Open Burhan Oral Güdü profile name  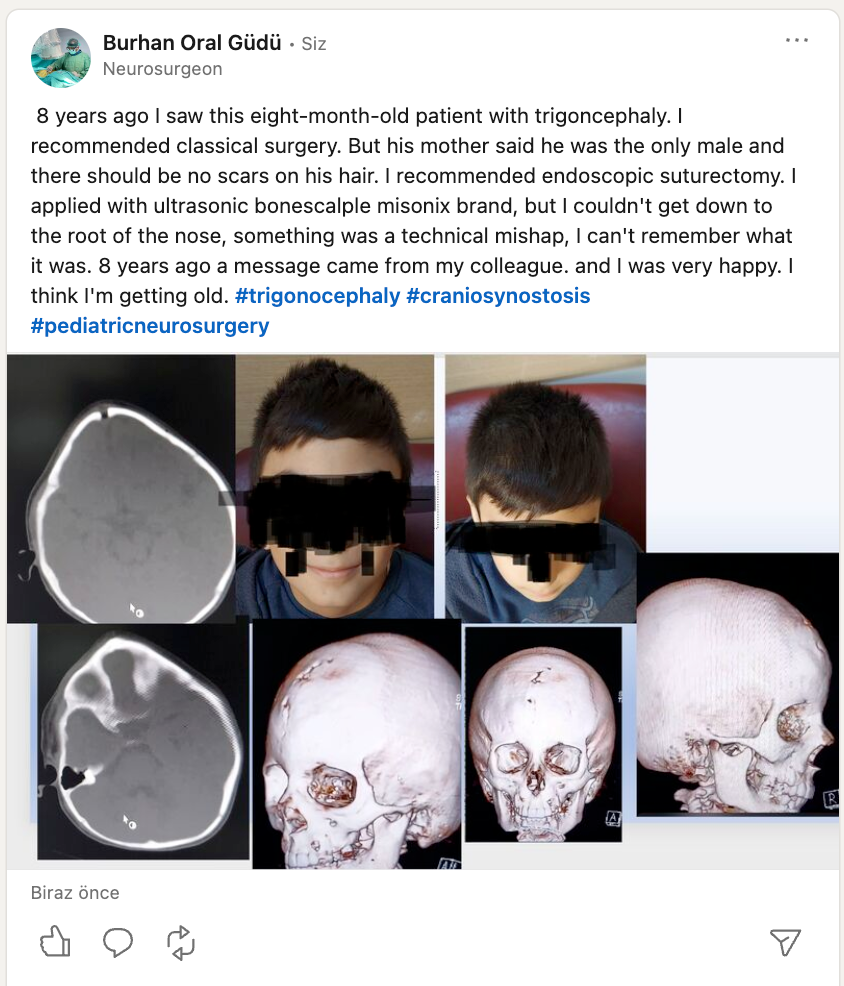click(192, 43)
